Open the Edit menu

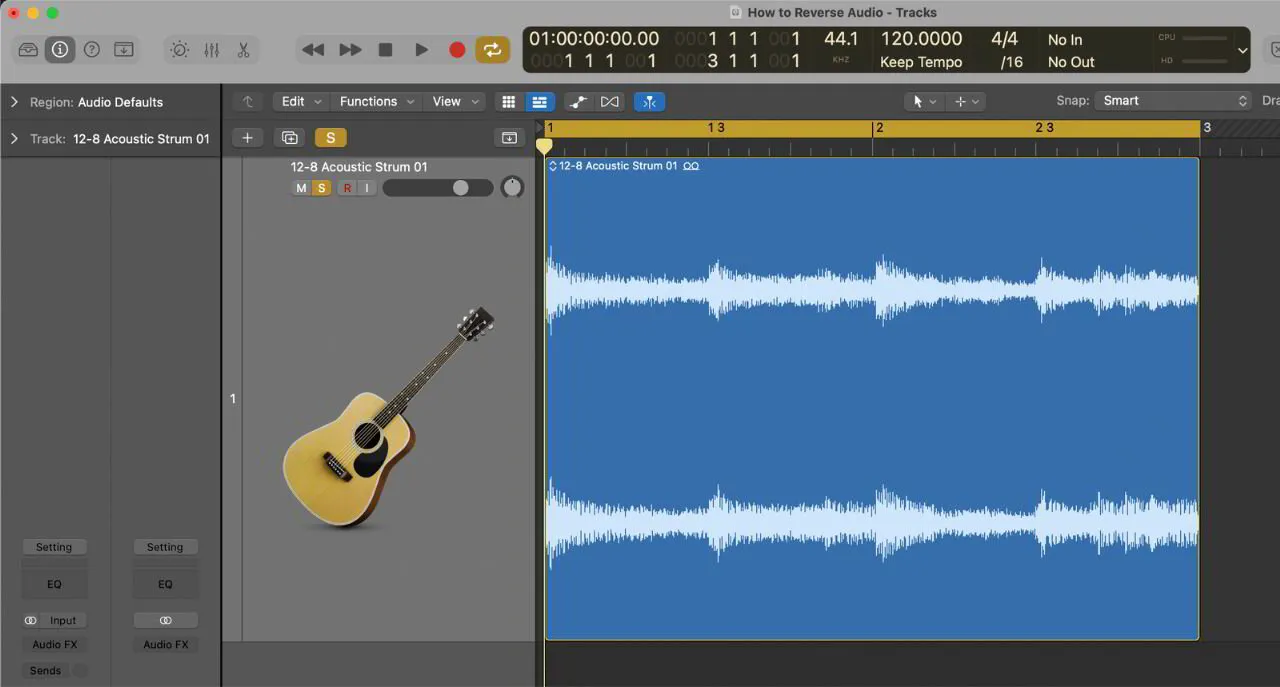click(292, 101)
